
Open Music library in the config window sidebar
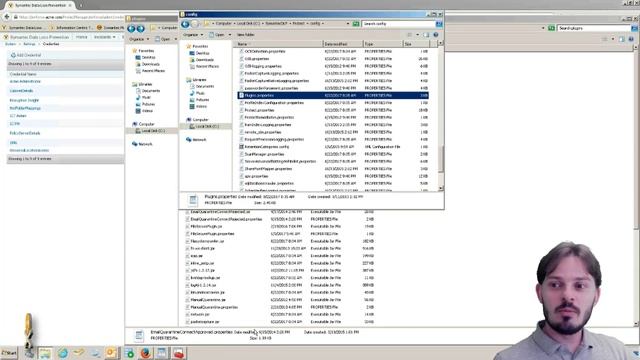click(x=200, y=93)
